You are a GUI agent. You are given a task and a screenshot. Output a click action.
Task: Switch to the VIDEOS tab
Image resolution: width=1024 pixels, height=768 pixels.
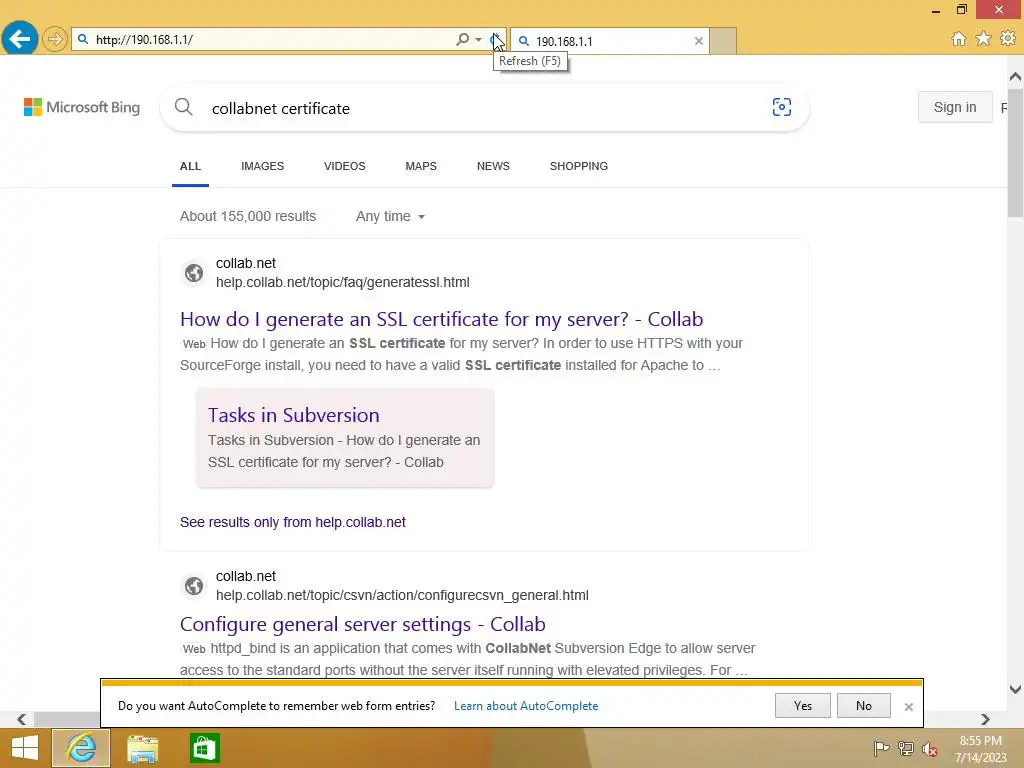click(x=345, y=167)
